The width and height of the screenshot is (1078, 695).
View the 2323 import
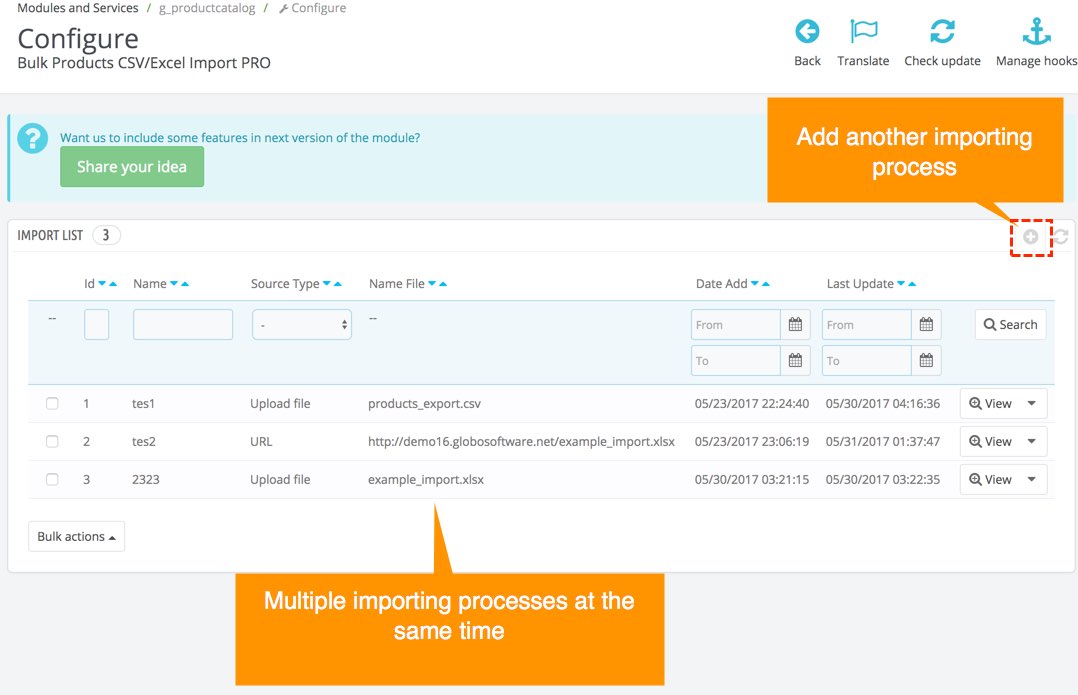point(991,479)
